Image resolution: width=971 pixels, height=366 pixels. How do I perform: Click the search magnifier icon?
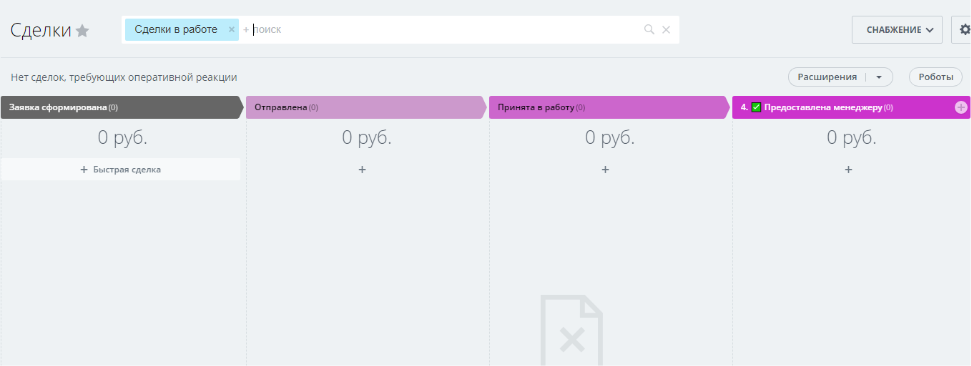pyautogui.click(x=649, y=29)
